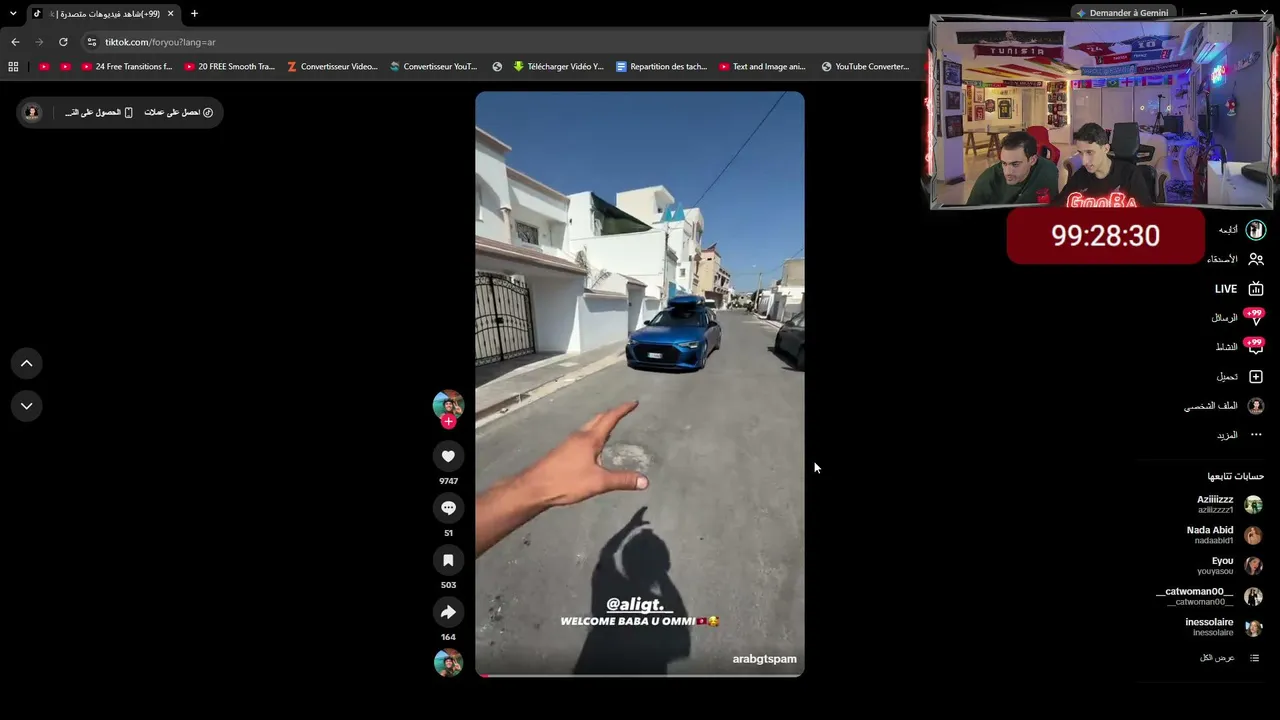The height and width of the screenshot is (720, 1280).
Task: Click the video progress bar
Action: click(640, 675)
